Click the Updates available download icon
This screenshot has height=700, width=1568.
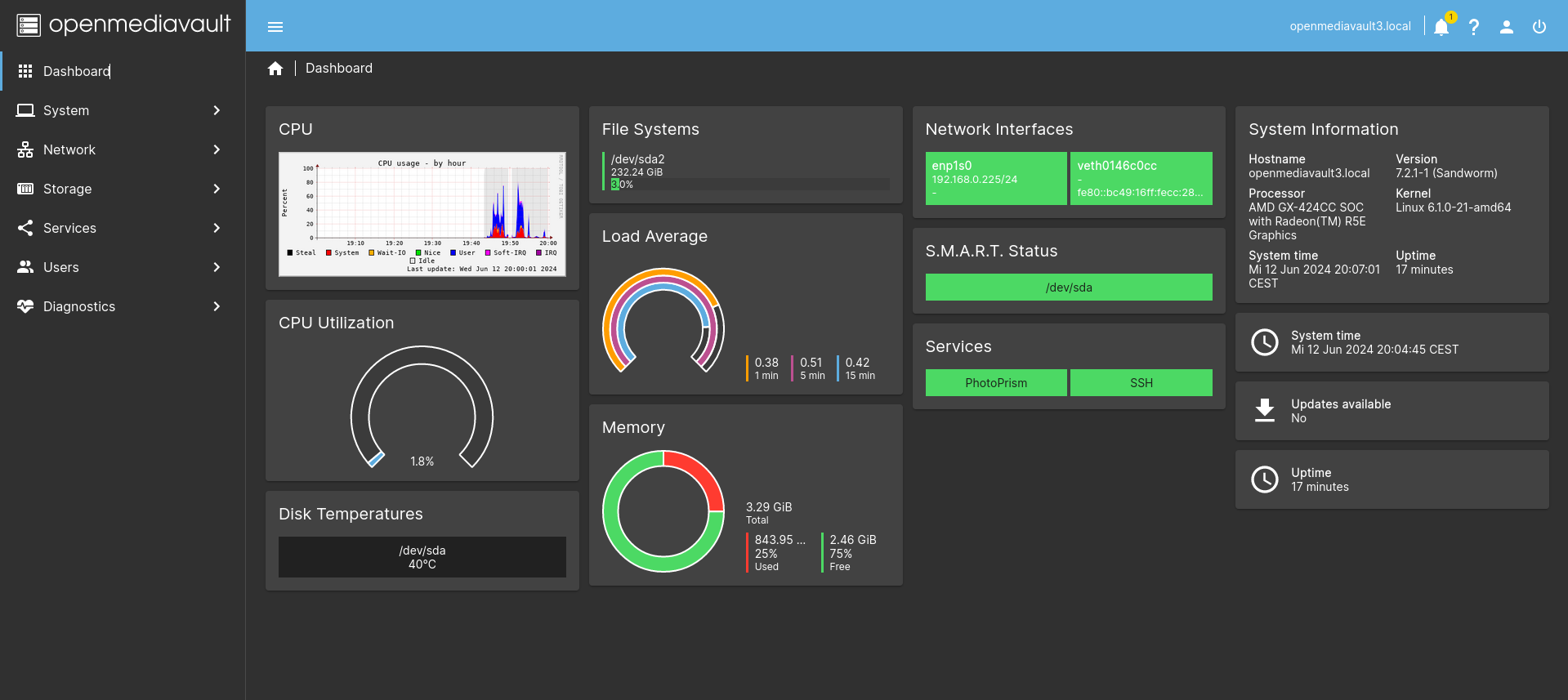pyautogui.click(x=1265, y=411)
